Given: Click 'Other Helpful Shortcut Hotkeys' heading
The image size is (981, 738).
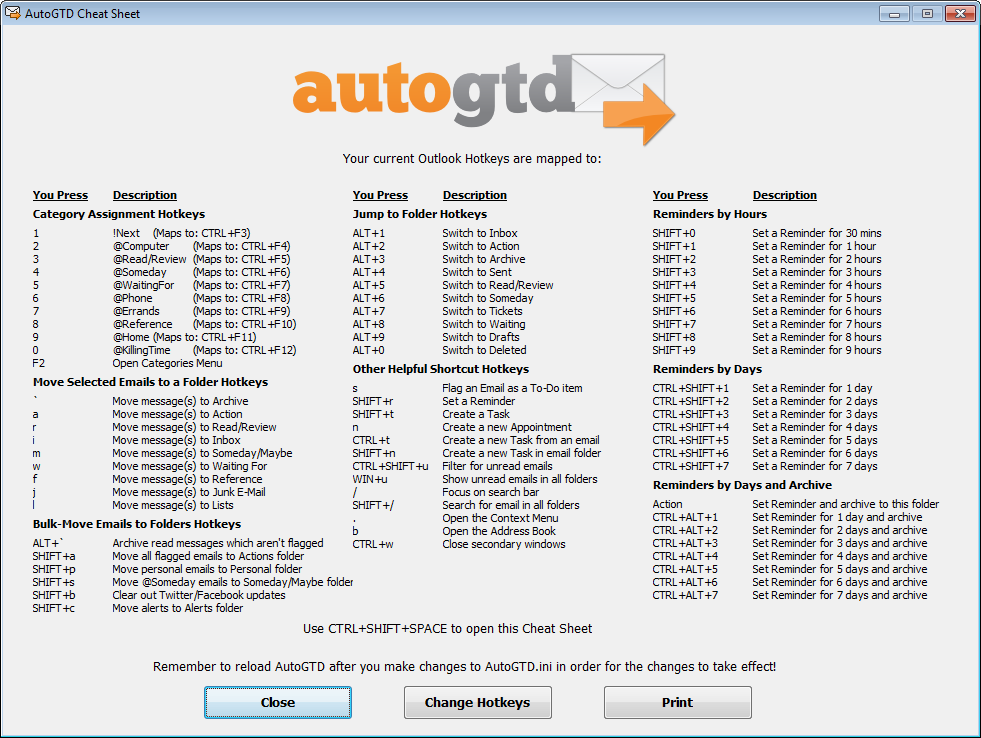Looking at the screenshot, I should tap(441, 369).
